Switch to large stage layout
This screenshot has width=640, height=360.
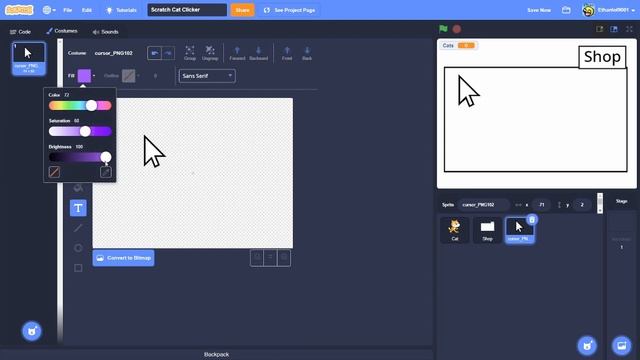(x=614, y=29)
